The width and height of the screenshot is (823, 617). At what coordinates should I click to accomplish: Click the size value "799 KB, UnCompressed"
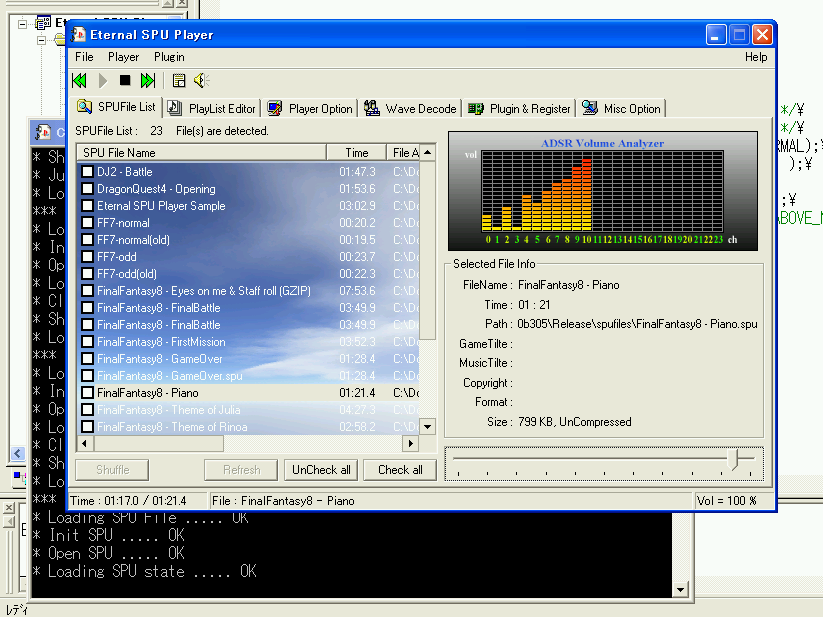[x=575, y=422]
